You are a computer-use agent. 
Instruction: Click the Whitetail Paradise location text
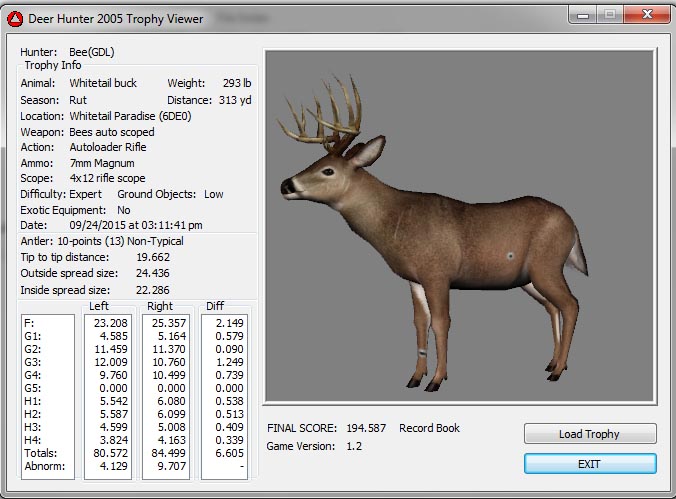click(x=129, y=115)
